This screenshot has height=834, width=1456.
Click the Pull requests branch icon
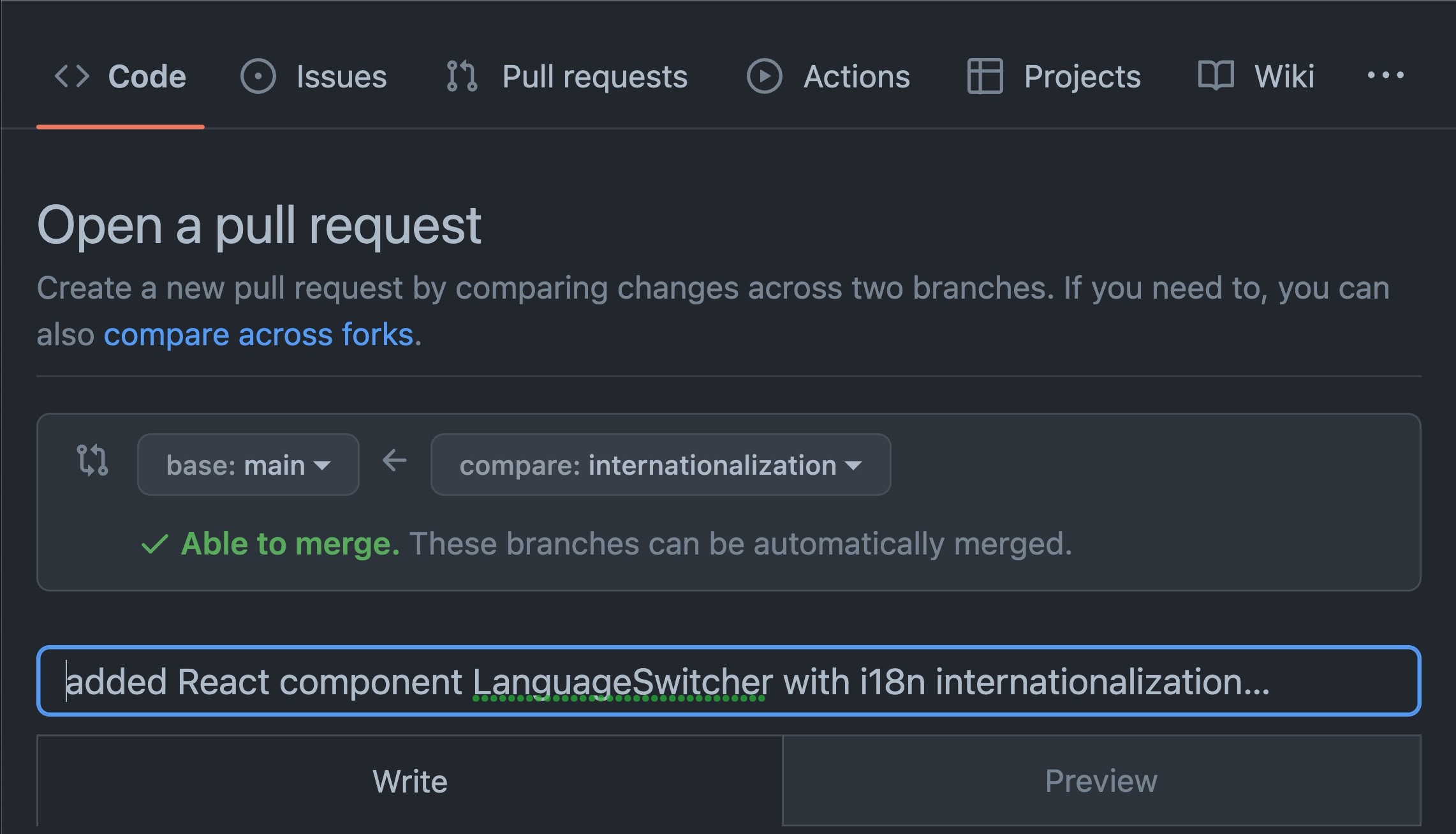pos(462,77)
